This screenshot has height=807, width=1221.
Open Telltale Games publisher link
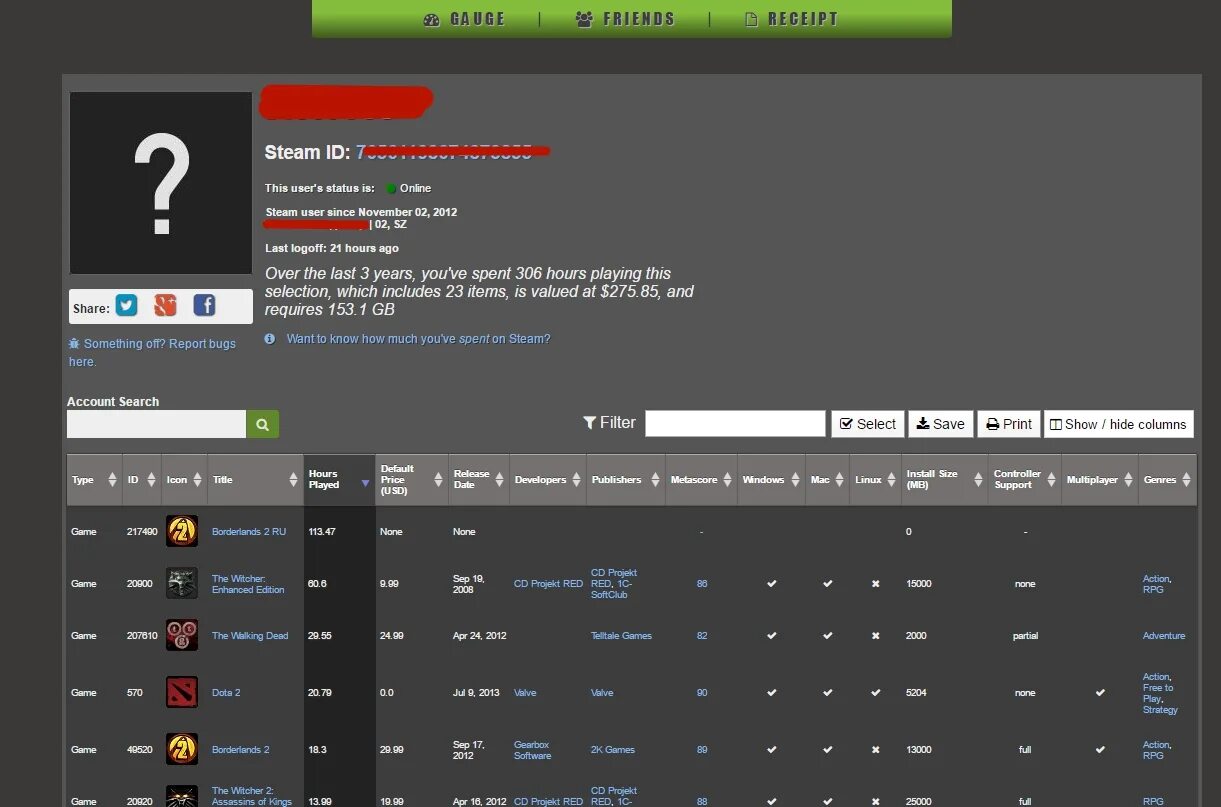[622, 636]
